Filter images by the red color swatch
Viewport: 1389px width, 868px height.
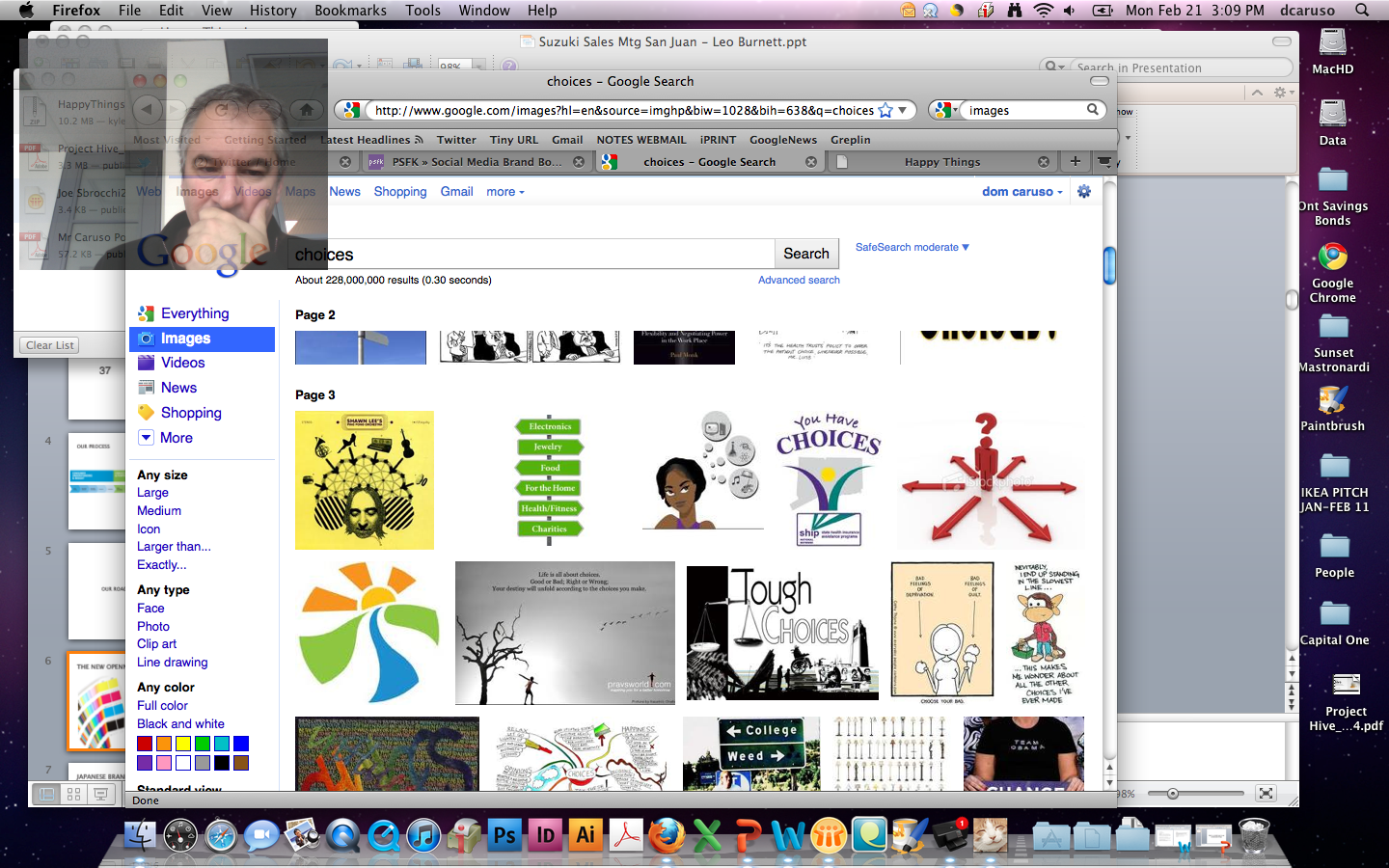click(145, 744)
